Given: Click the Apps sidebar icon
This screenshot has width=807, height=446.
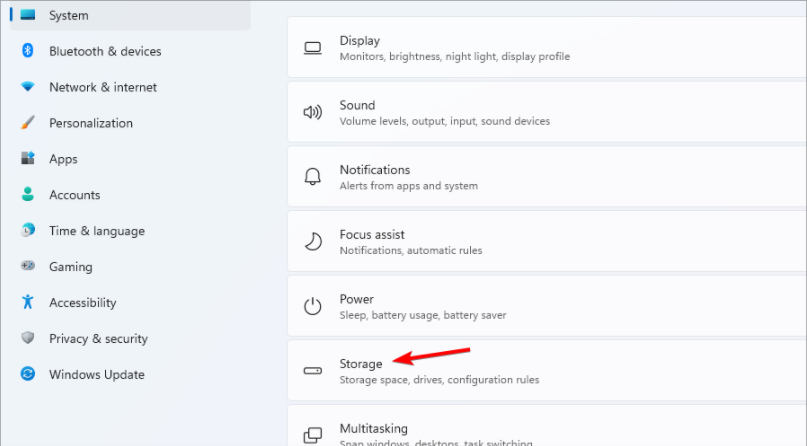Looking at the screenshot, I should (28, 159).
